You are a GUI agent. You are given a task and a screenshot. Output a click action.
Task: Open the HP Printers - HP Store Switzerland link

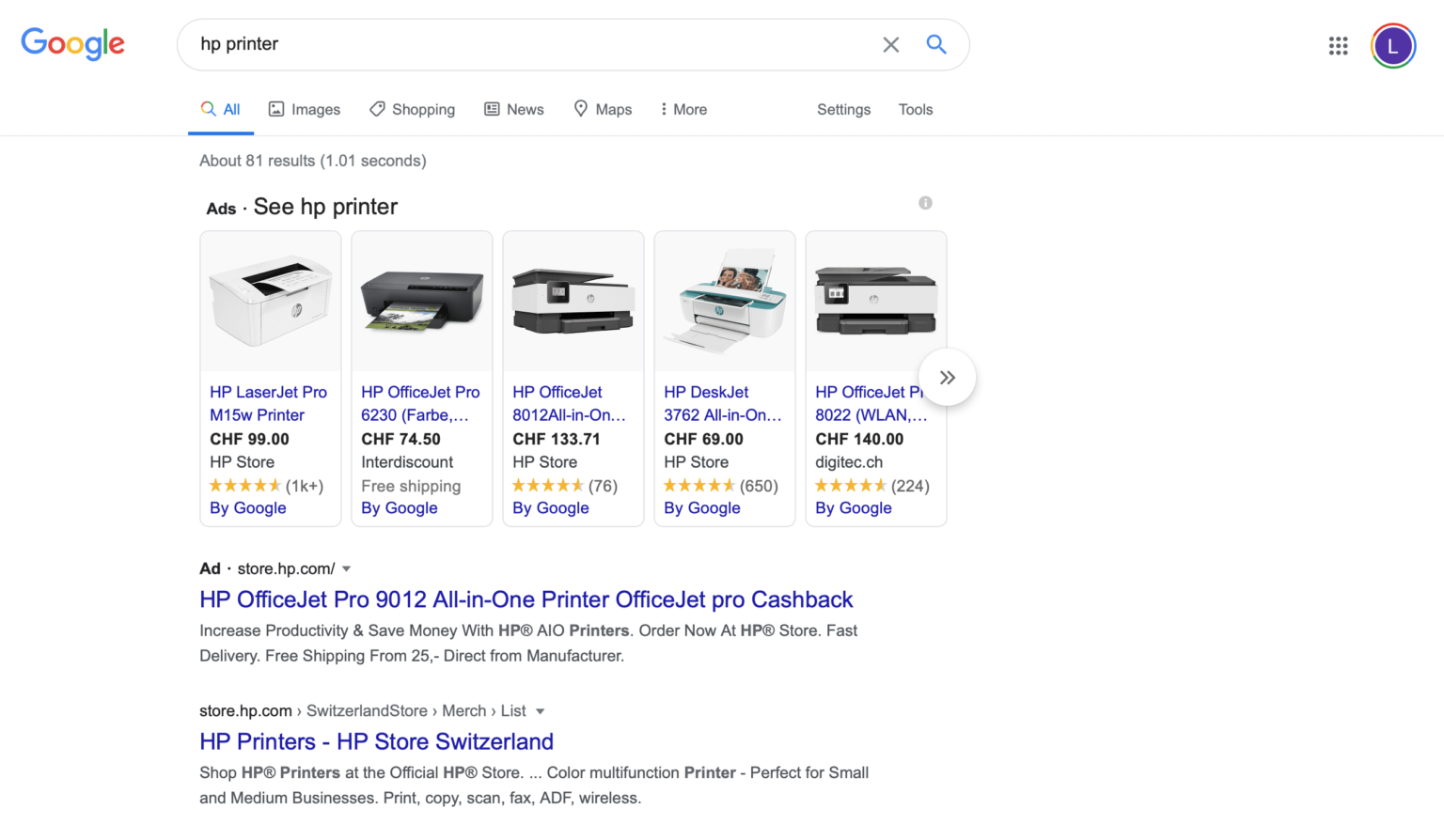376,741
